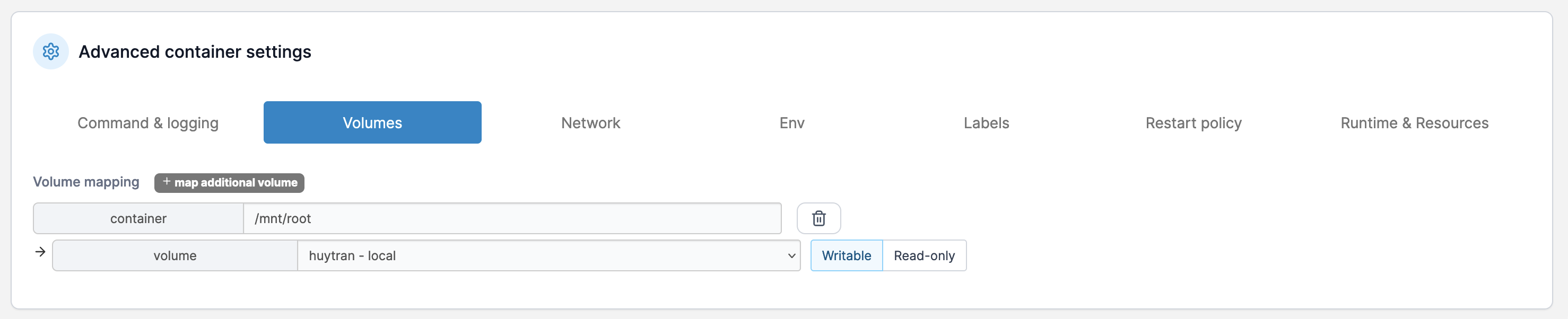The width and height of the screenshot is (1568, 319).
Task: Switch to the Command & logging tab
Action: pyautogui.click(x=148, y=123)
